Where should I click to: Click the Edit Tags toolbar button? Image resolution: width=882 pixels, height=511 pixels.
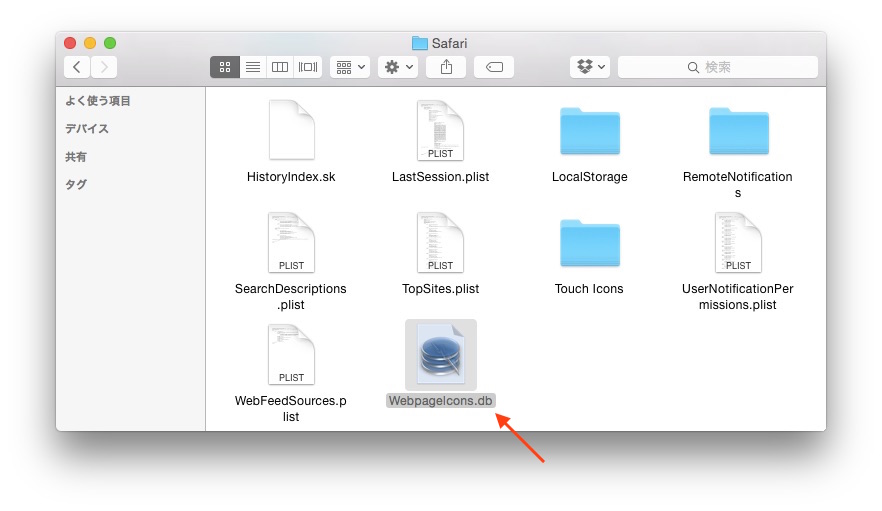[x=494, y=67]
